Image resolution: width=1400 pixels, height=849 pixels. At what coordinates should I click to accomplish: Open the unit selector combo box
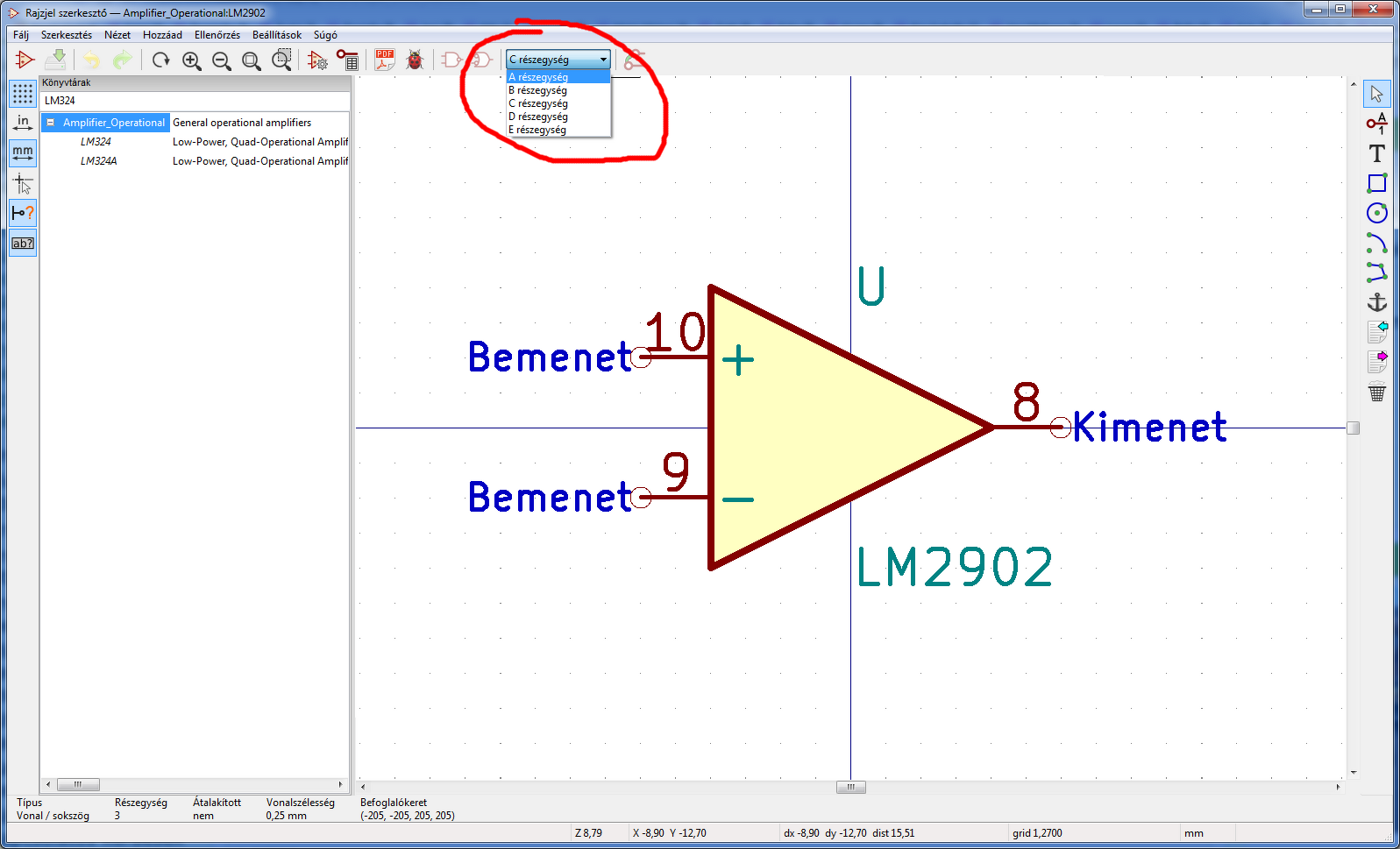558,60
